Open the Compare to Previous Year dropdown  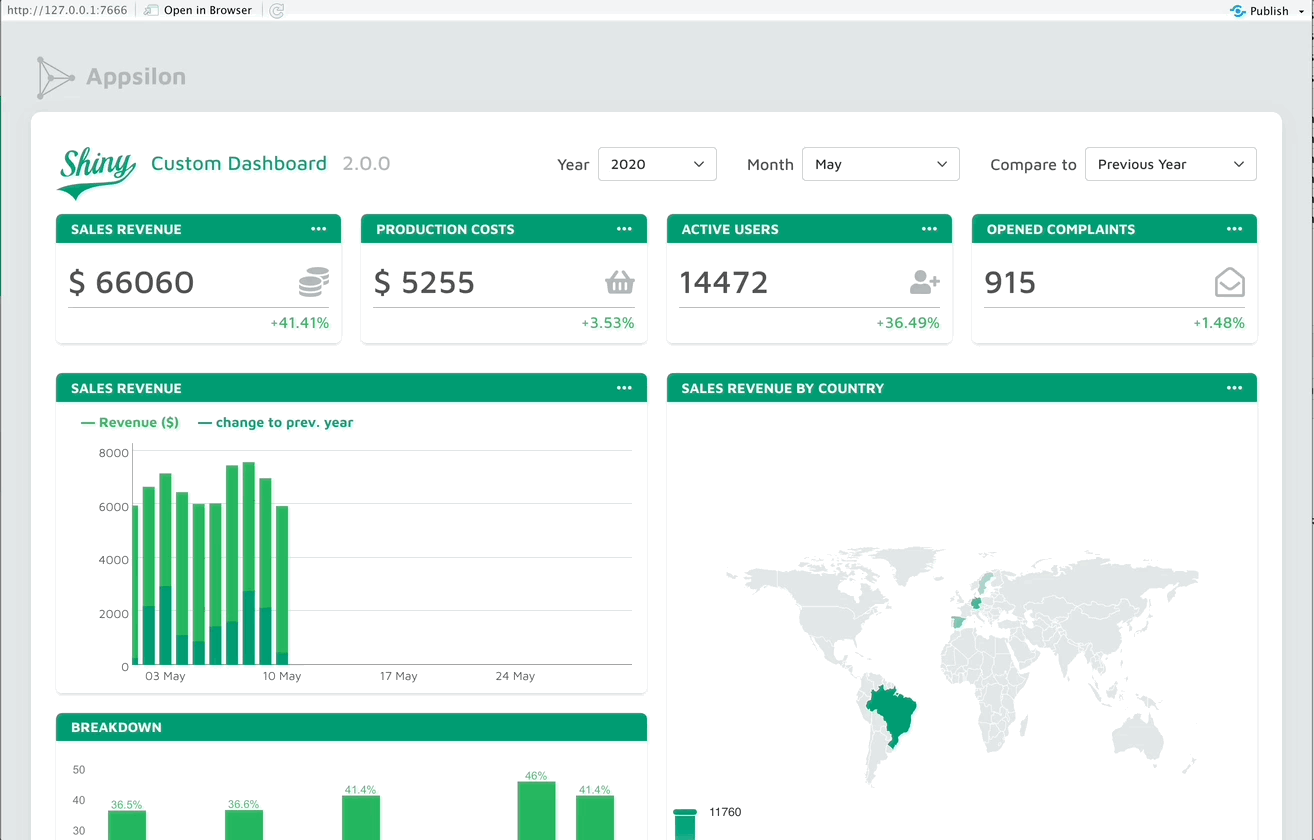click(x=1170, y=164)
